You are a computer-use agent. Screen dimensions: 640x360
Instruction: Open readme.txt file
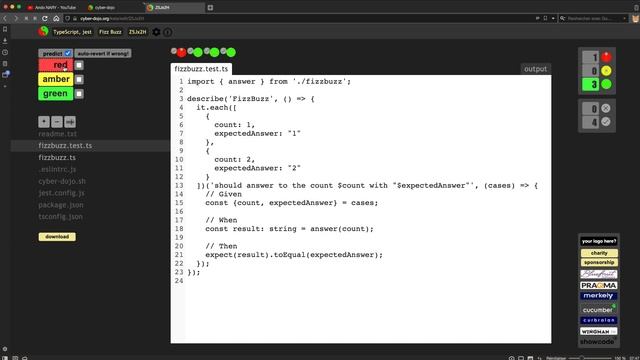click(x=58, y=134)
